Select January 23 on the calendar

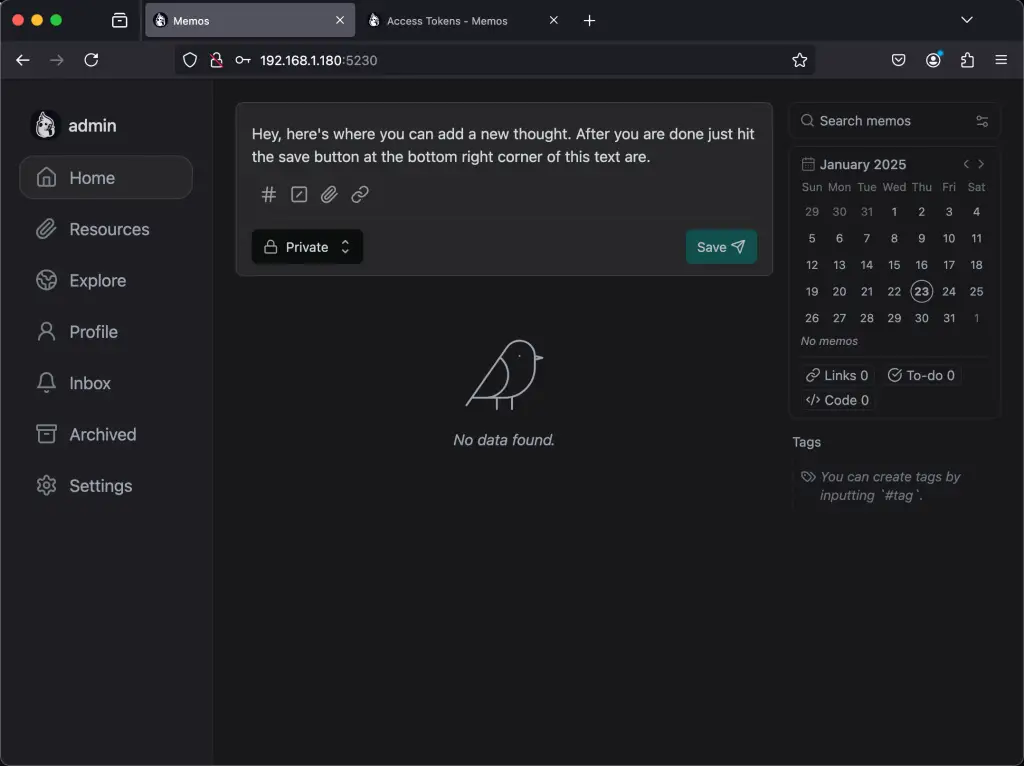(921, 291)
